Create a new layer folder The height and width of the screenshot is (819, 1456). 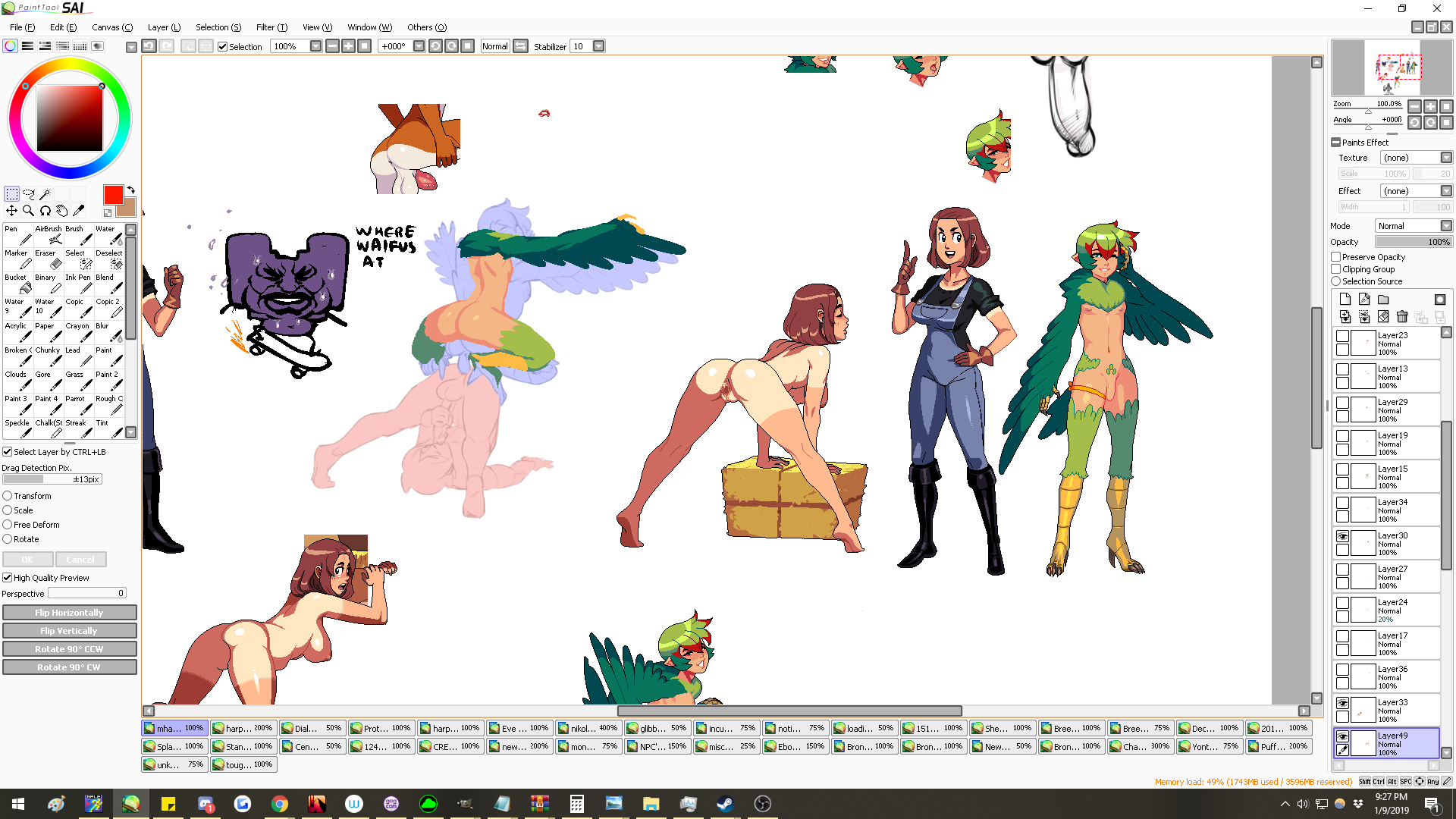point(1383,300)
